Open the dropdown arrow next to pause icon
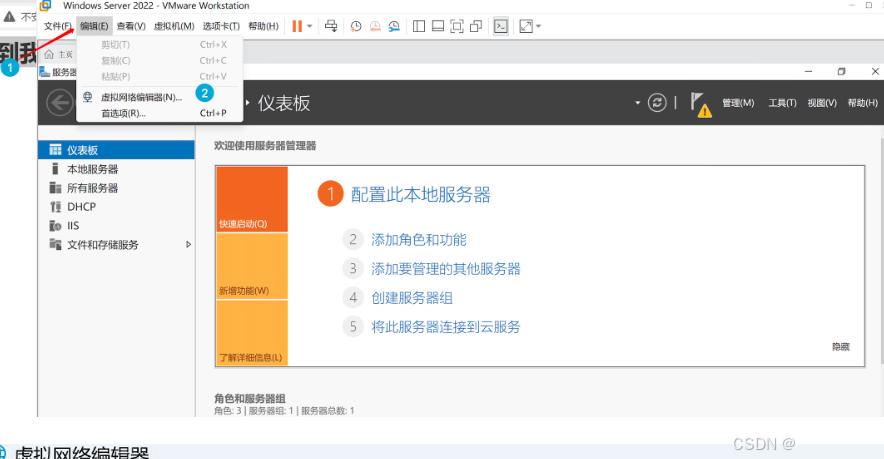Viewport: 884px width, 459px height. (310, 27)
